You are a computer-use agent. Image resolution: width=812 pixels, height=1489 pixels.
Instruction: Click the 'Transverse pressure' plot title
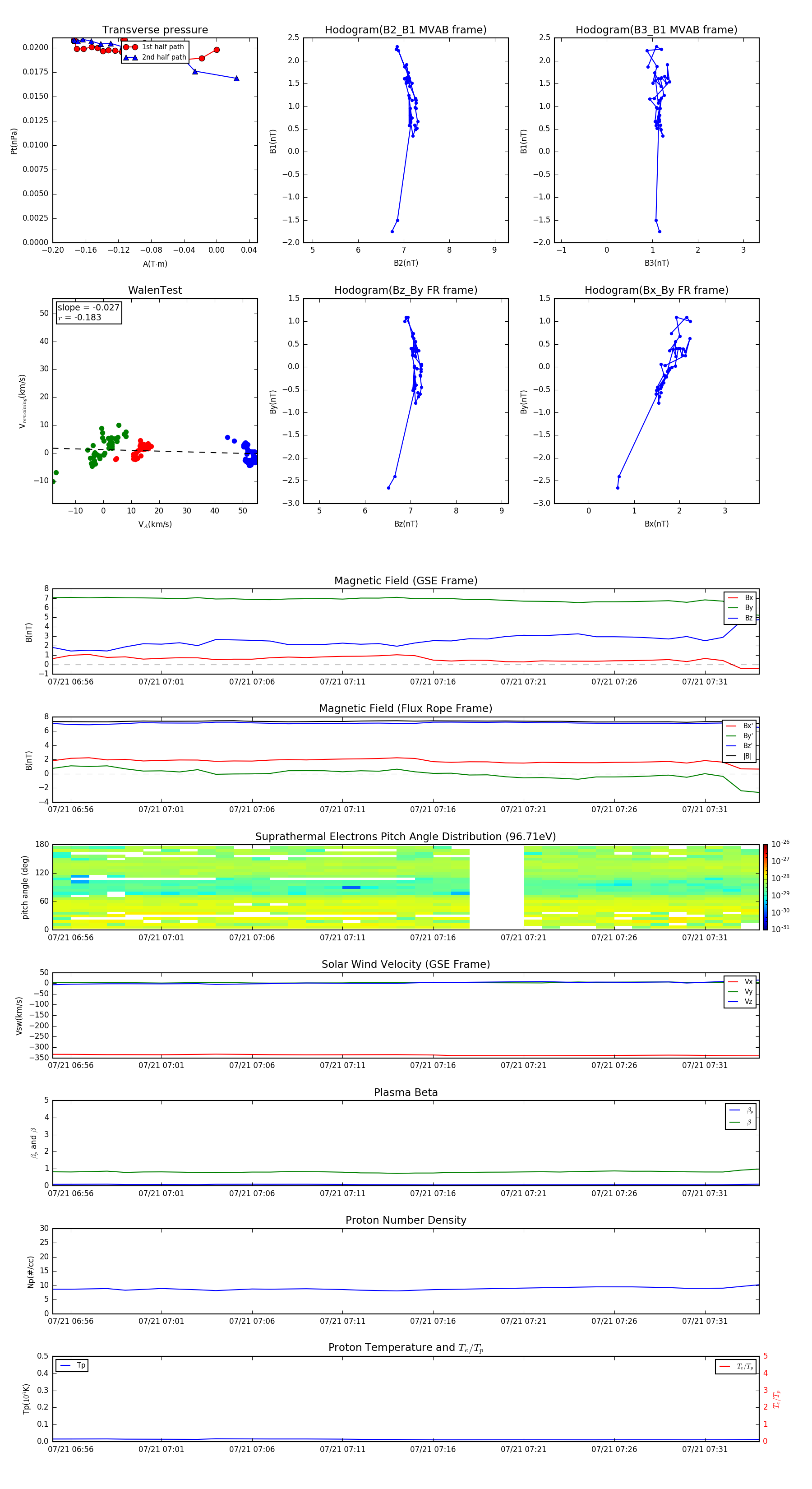point(155,30)
